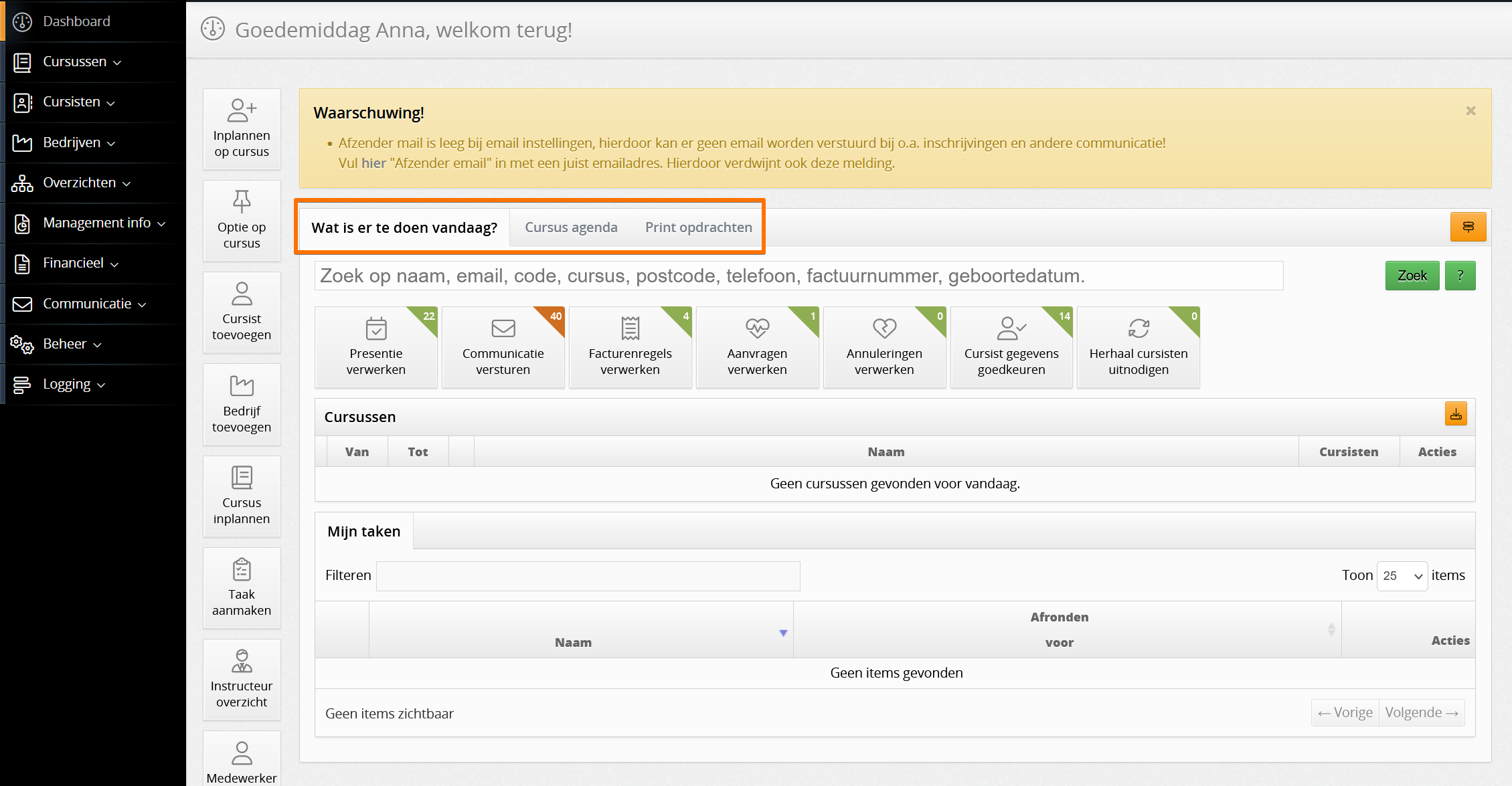Open Facturenregels verwerken tile
1512x786 pixels.
(630, 347)
